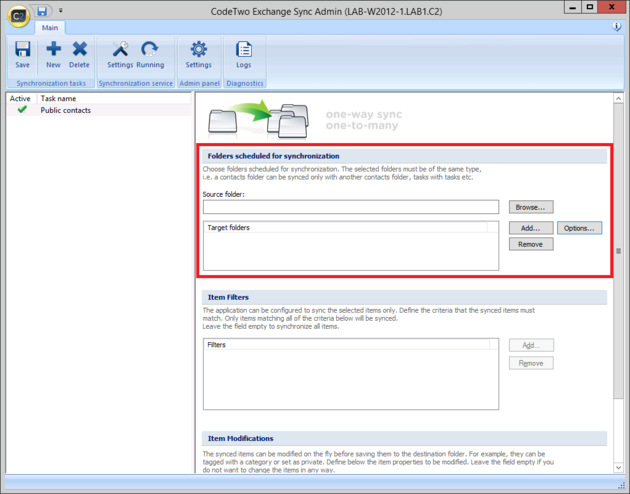Click the one-way sync folders graphic
Screen dimensions: 630x494
258,119
